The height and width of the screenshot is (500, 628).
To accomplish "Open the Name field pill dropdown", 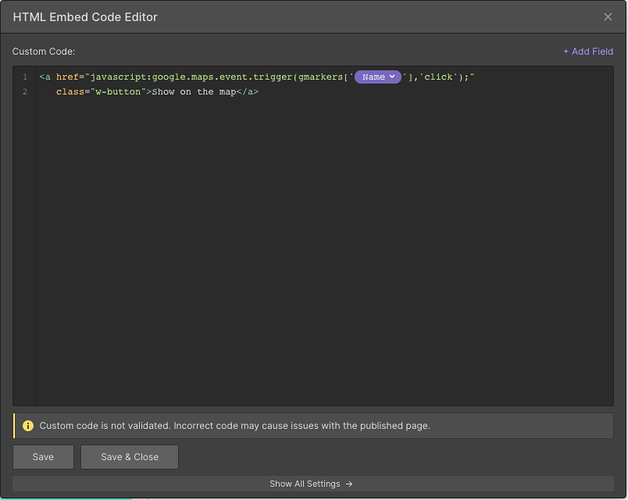I will coord(378,77).
